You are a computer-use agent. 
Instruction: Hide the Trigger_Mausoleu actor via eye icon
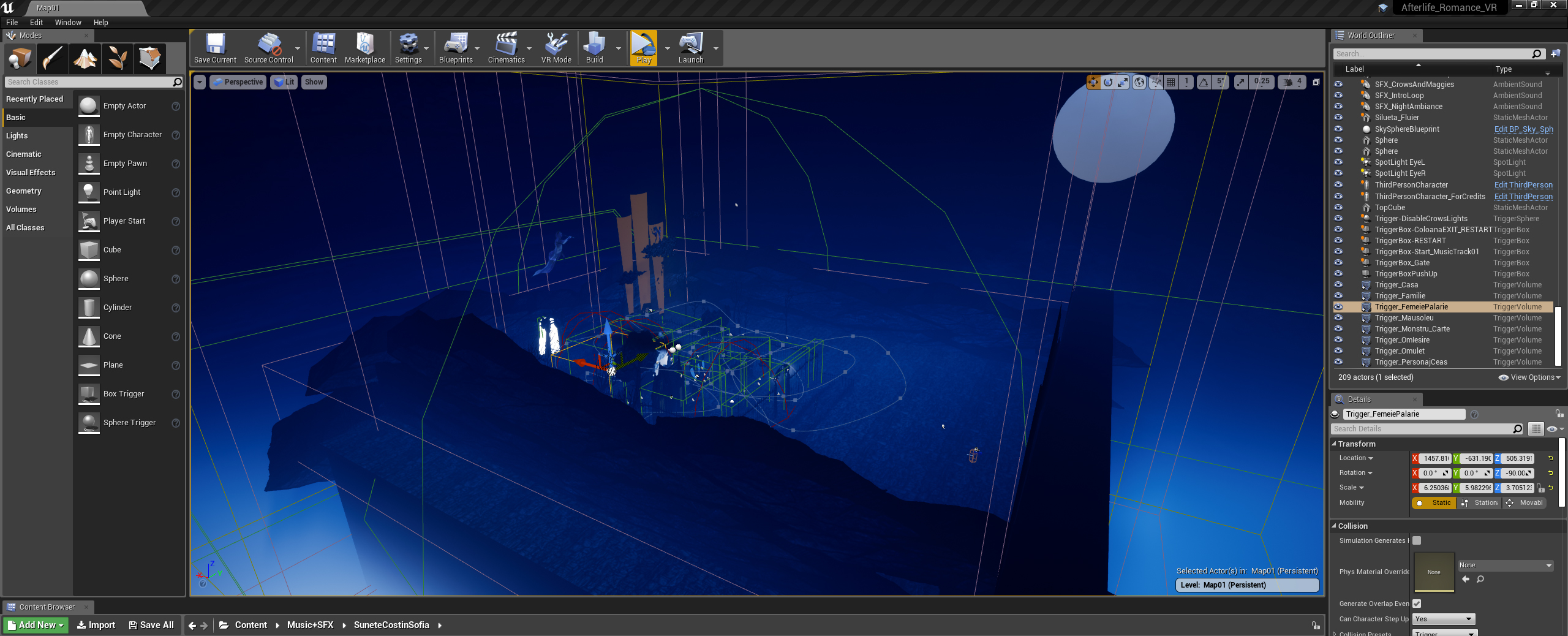click(1338, 318)
